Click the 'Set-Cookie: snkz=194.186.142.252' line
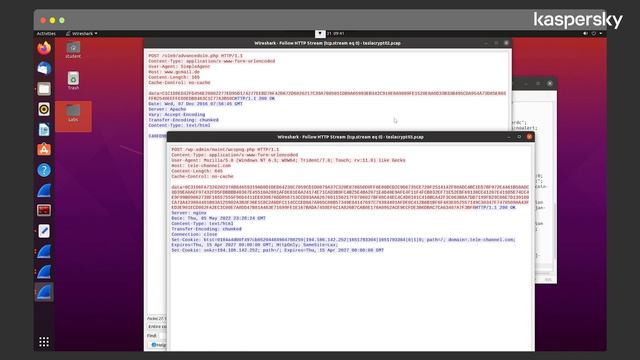 pyautogui.click(x=278, y=250)
